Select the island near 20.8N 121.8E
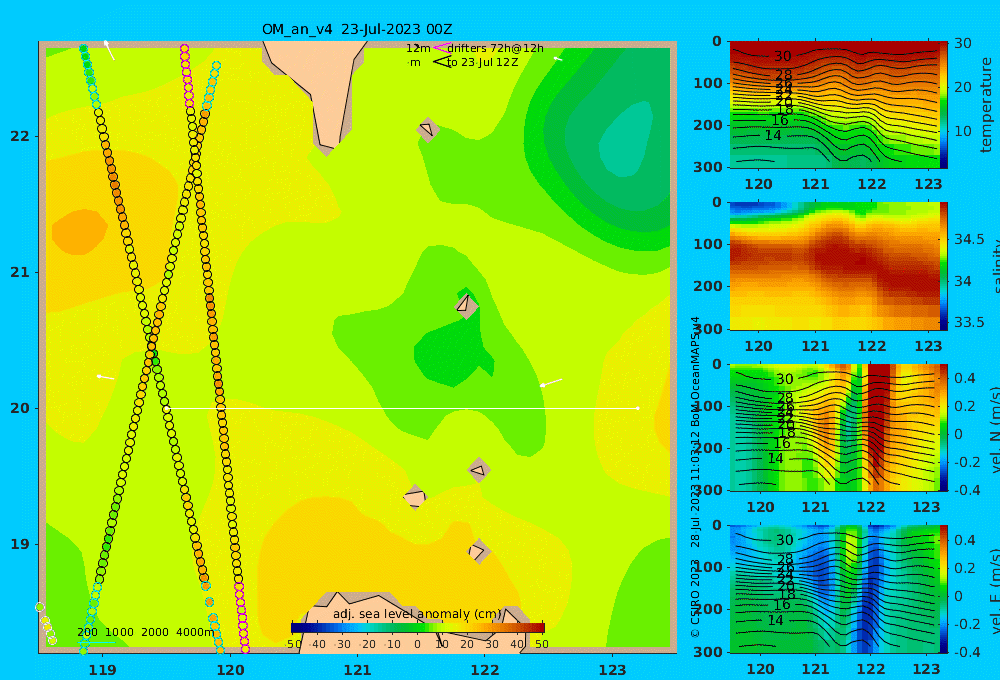This screenshot has height=680, width=1000. (466, 304)
